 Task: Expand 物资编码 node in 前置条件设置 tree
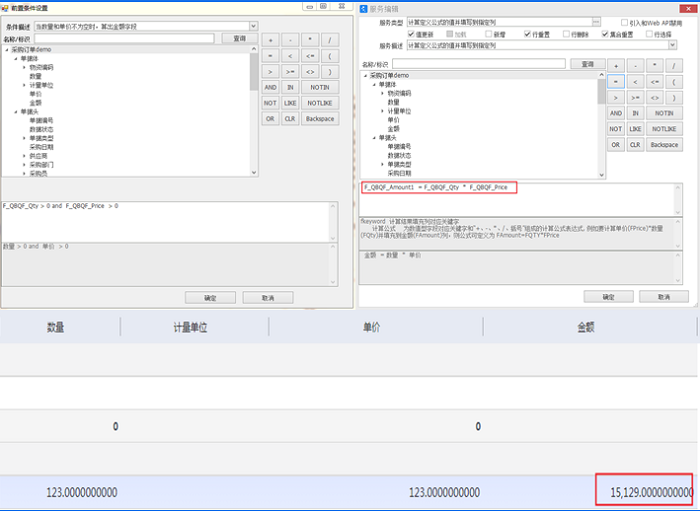[24, 67]
